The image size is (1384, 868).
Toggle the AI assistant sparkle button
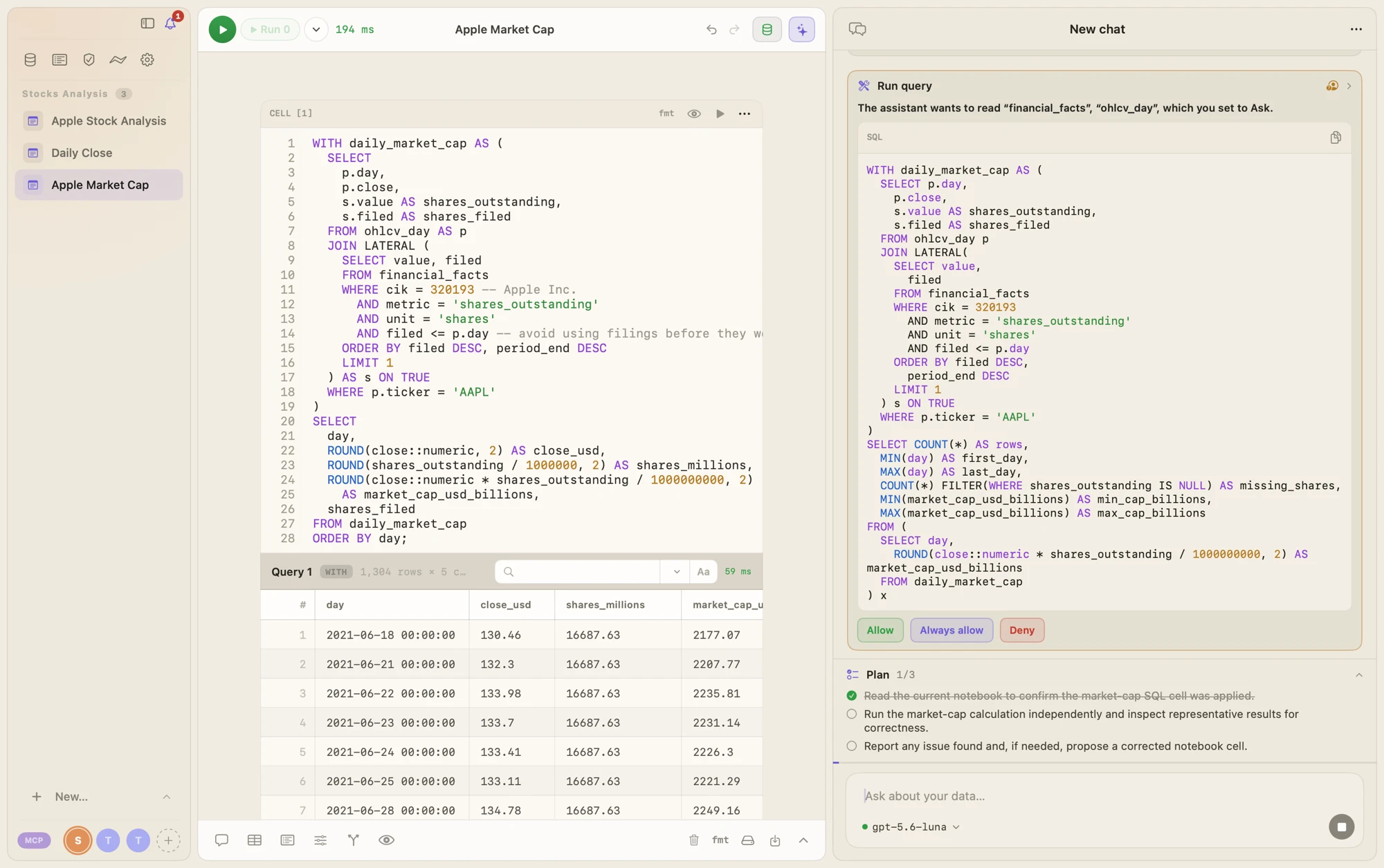click(x=801, y=30)
